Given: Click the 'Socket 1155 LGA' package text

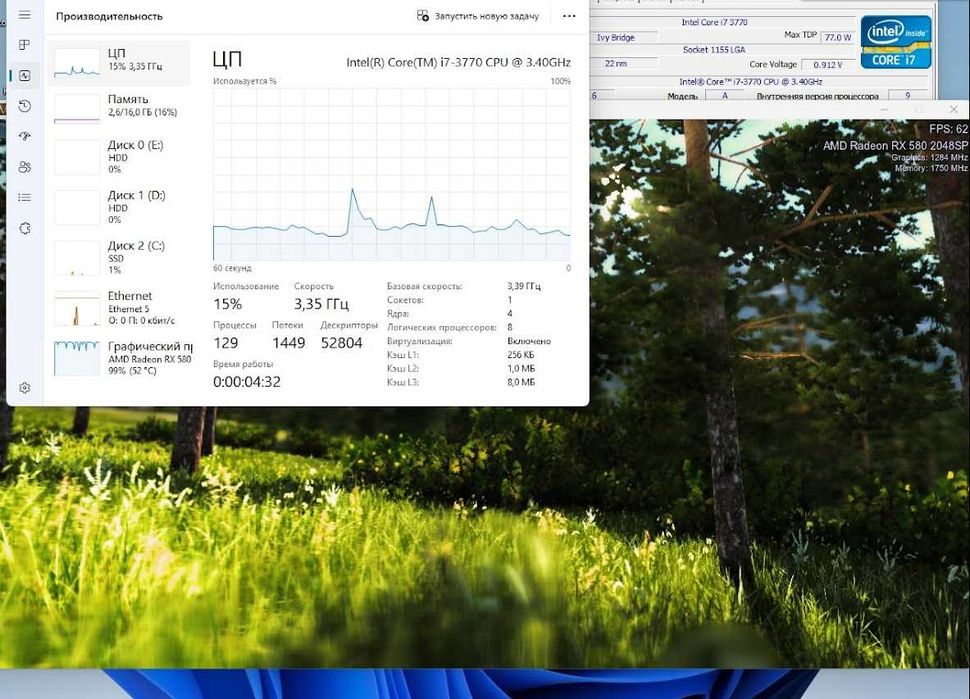Looking at the screenshot, I should tap(714, 49).
